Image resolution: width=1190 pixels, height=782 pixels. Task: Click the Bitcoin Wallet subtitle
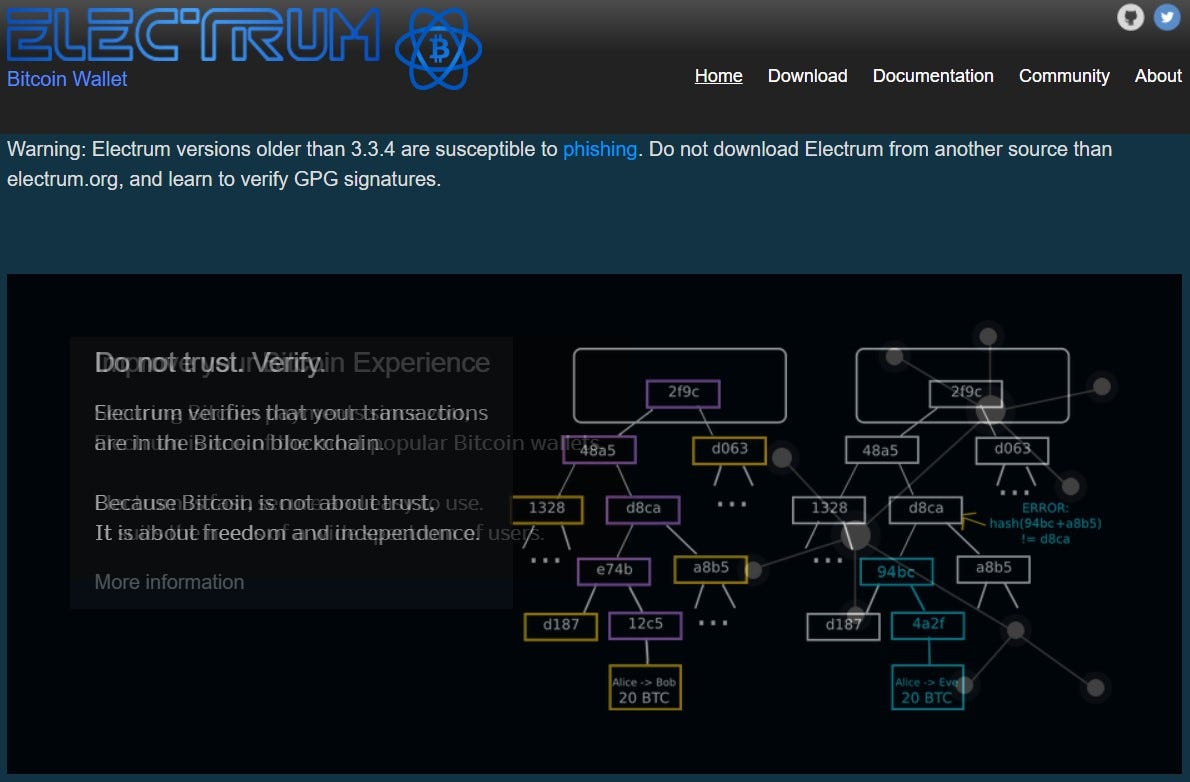click(x=67, y=79)
